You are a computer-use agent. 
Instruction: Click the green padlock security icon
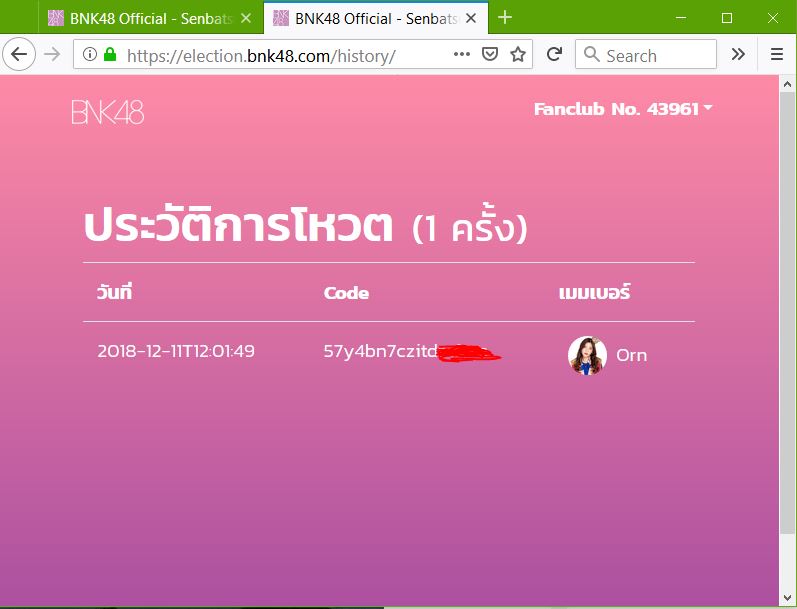pyautogui.click(x=110, y=54)
